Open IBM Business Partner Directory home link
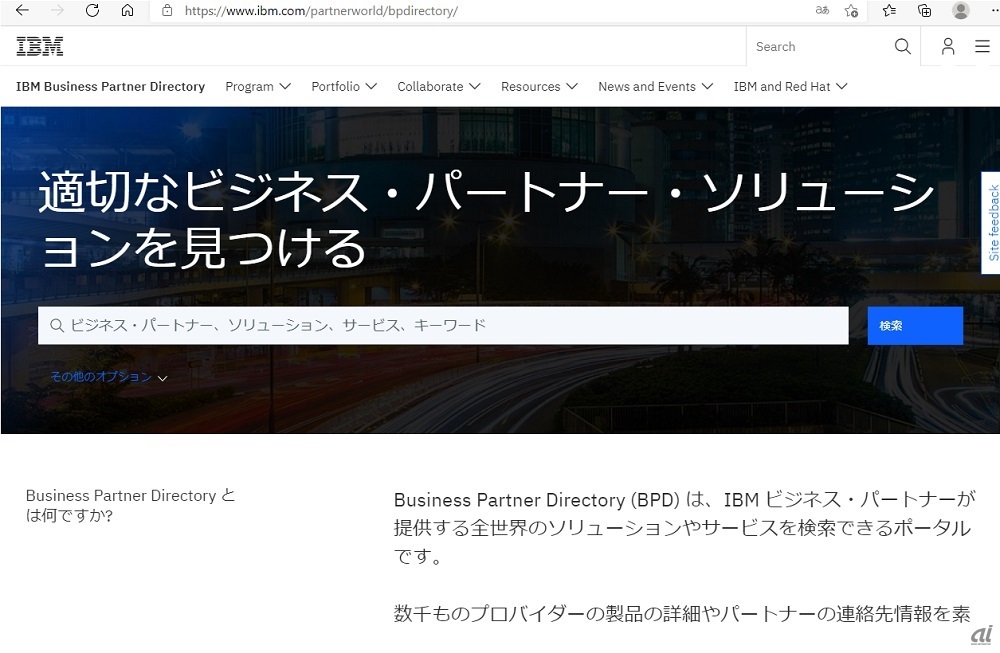The height and width of the screenshot is (653, 1000). [x=110, y=87]
